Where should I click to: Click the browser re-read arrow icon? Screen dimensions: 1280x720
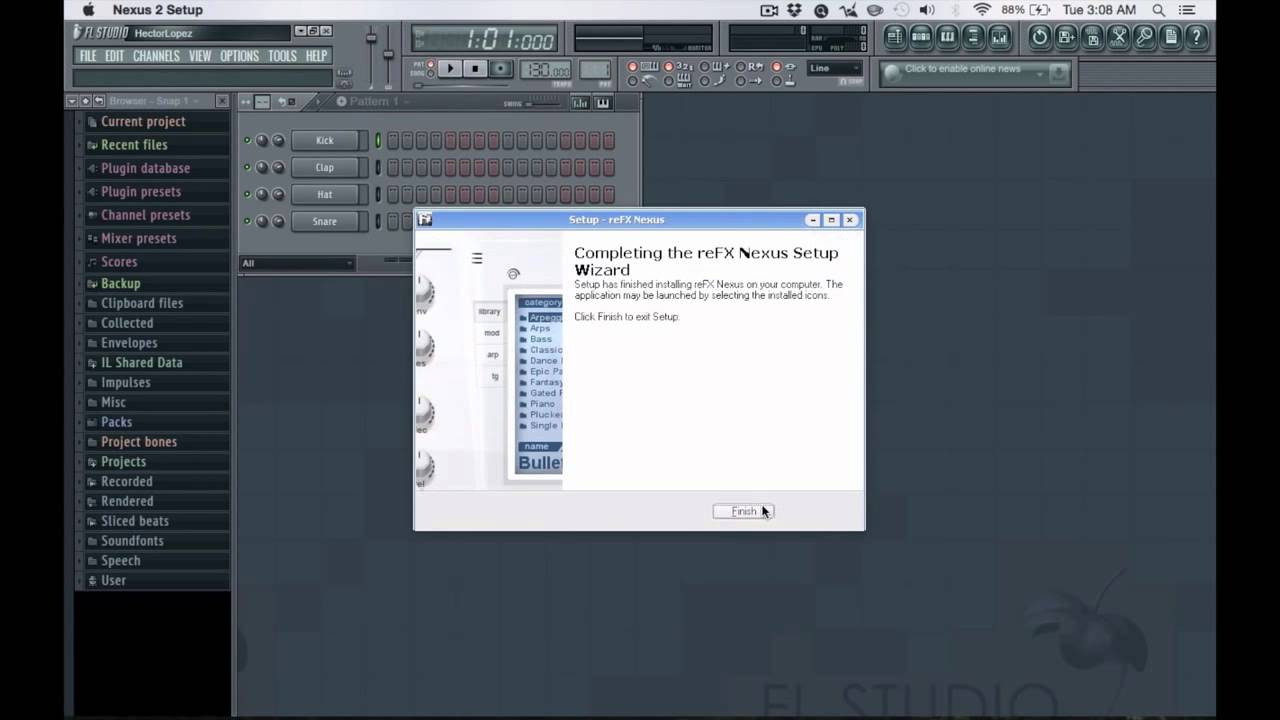pos(99,101)
